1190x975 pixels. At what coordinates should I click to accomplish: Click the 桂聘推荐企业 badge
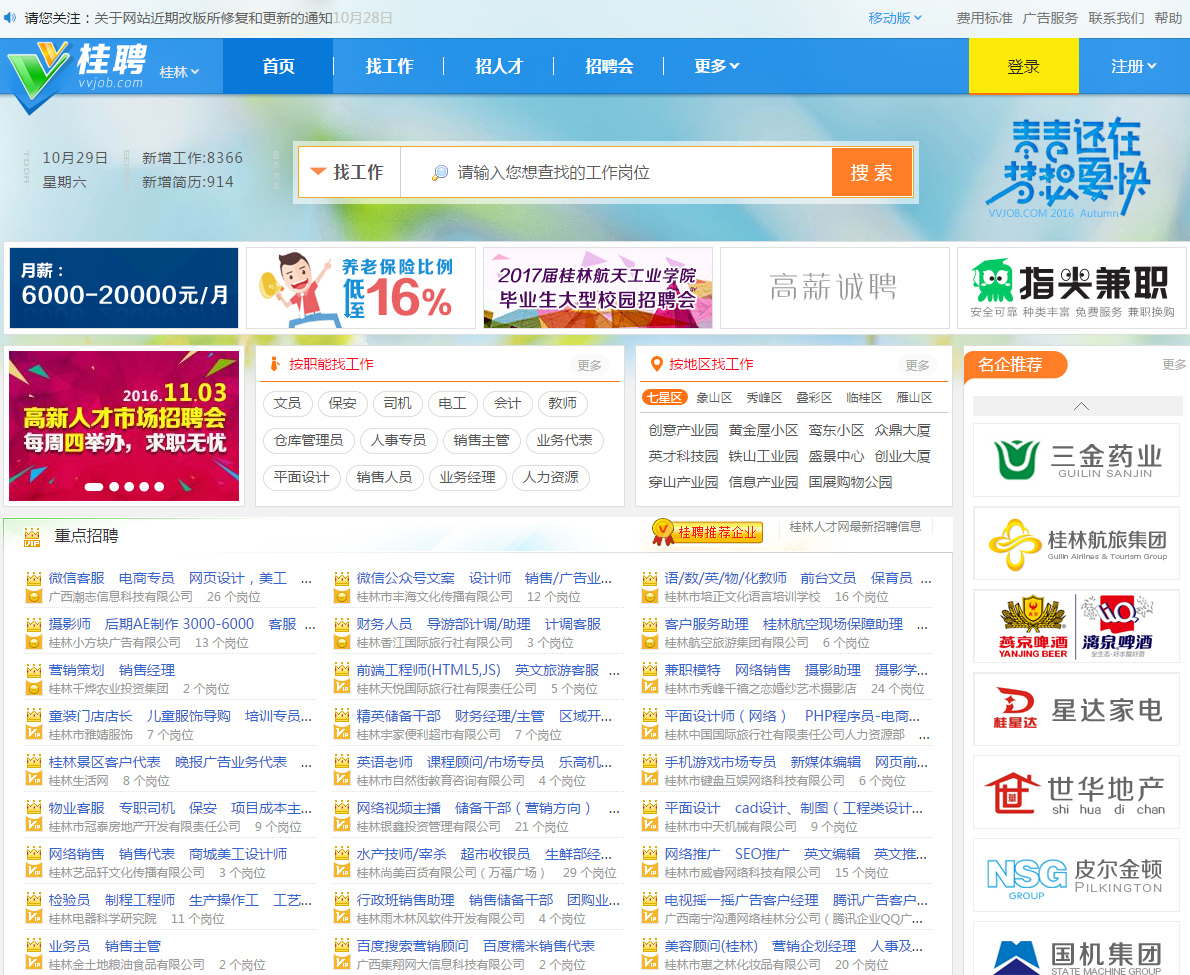click(x=707, y=532)
